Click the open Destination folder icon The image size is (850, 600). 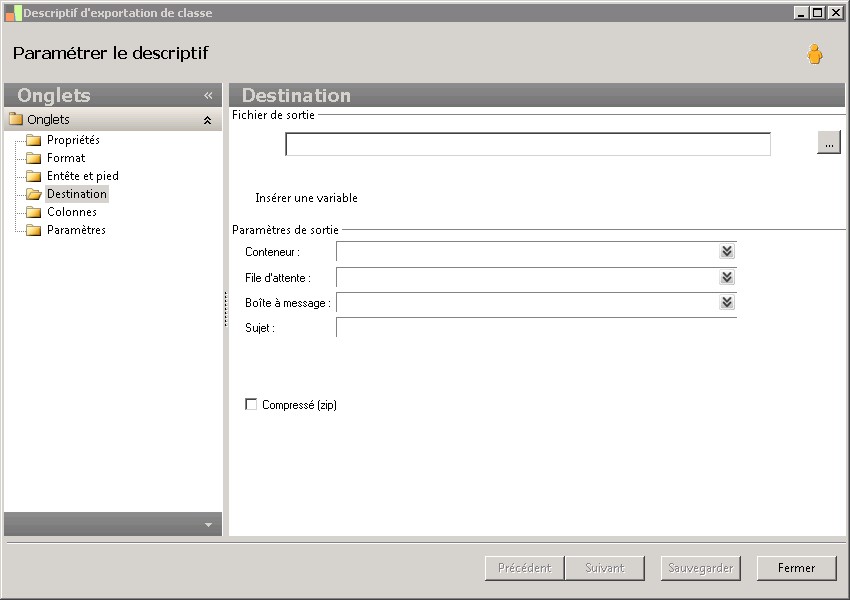click(34, 194)
